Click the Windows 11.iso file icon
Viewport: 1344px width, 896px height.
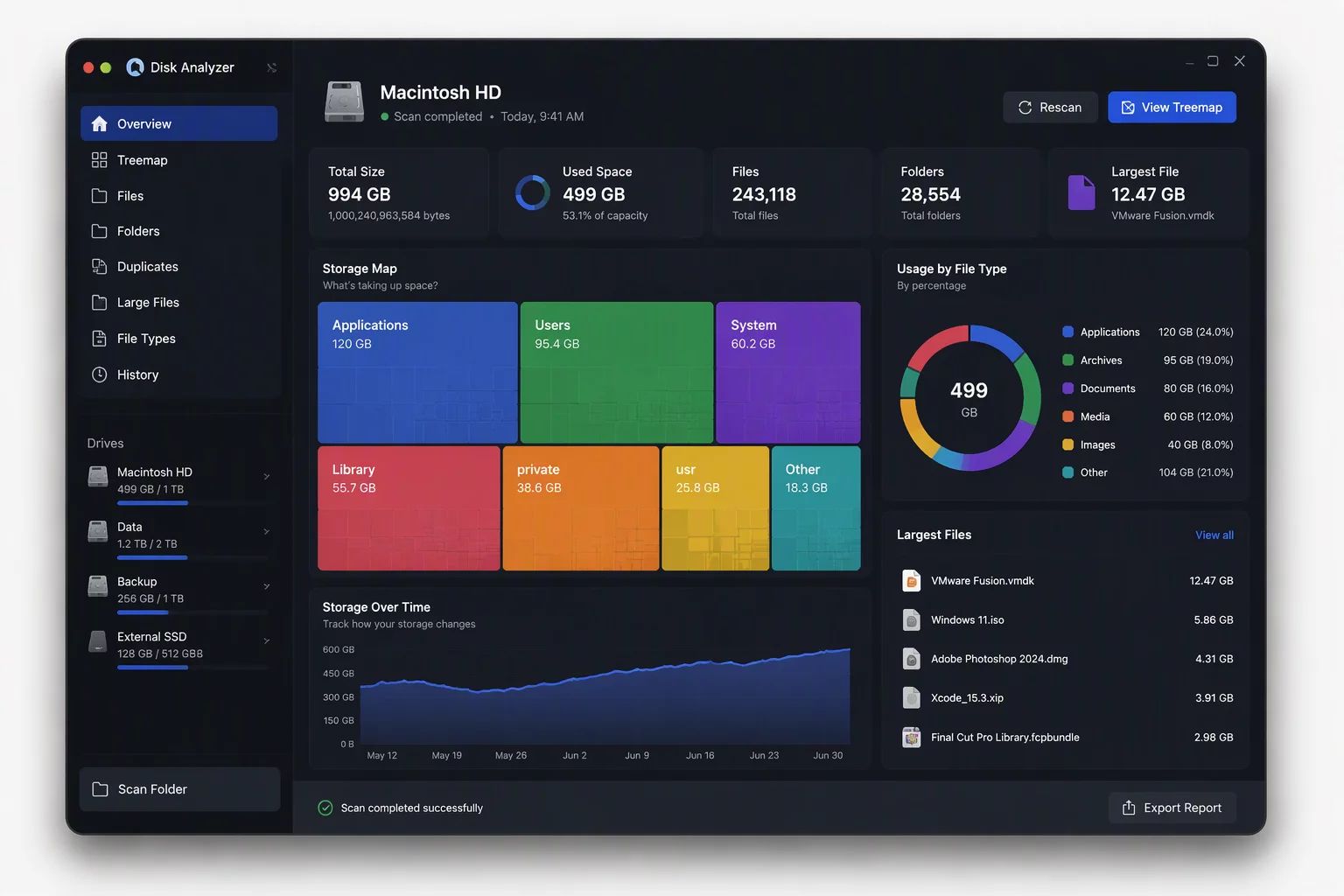912,619
